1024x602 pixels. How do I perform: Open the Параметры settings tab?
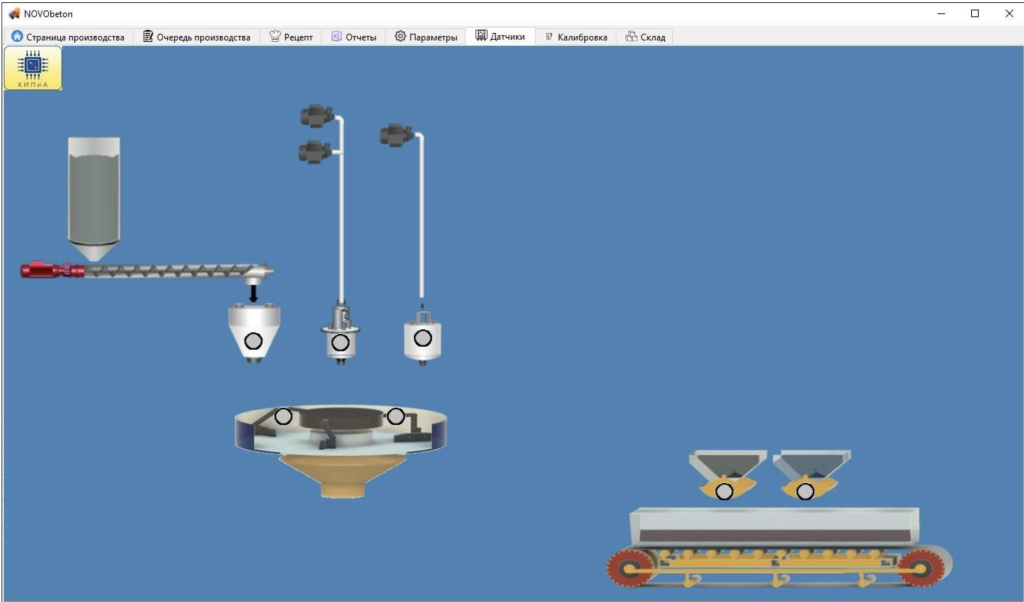click(425, 37)
